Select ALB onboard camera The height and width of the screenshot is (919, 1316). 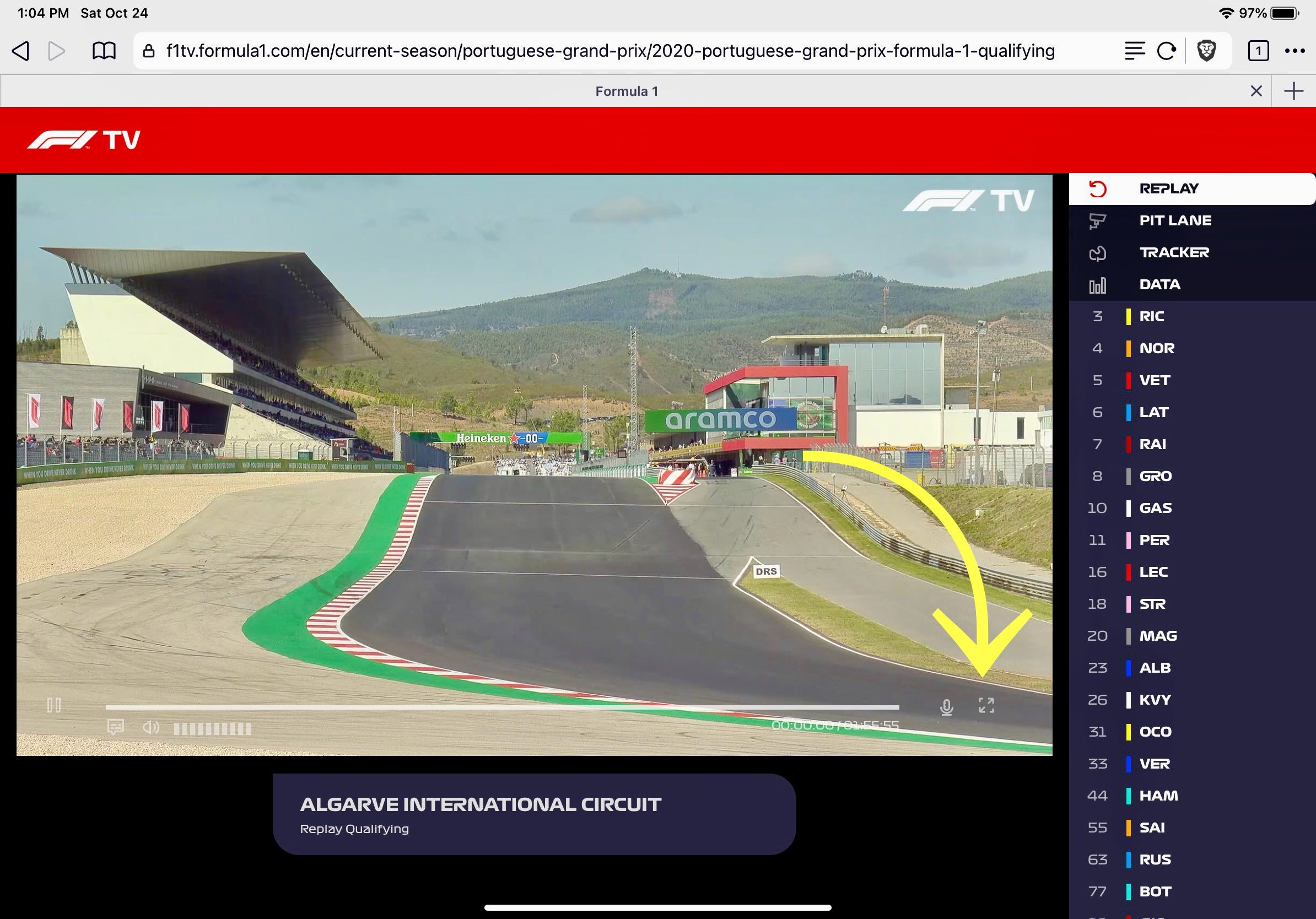coord(1192,668)
